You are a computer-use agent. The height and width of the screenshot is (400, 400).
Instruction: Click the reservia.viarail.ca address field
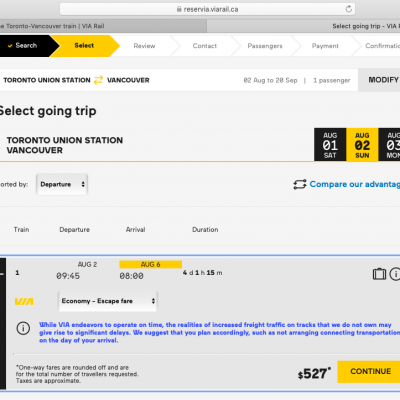pyautogui.click(x=207, y=9)
